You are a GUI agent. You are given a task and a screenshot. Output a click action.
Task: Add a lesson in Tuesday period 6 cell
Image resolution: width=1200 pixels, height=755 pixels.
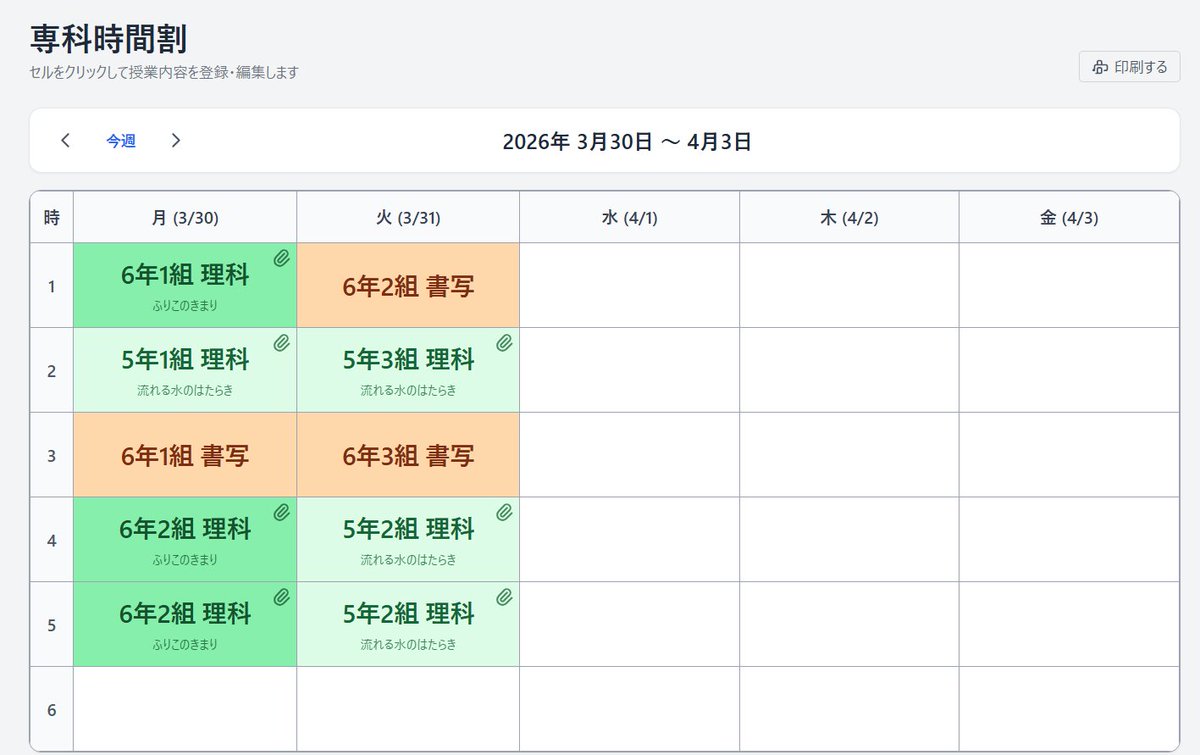click(408, 709)
